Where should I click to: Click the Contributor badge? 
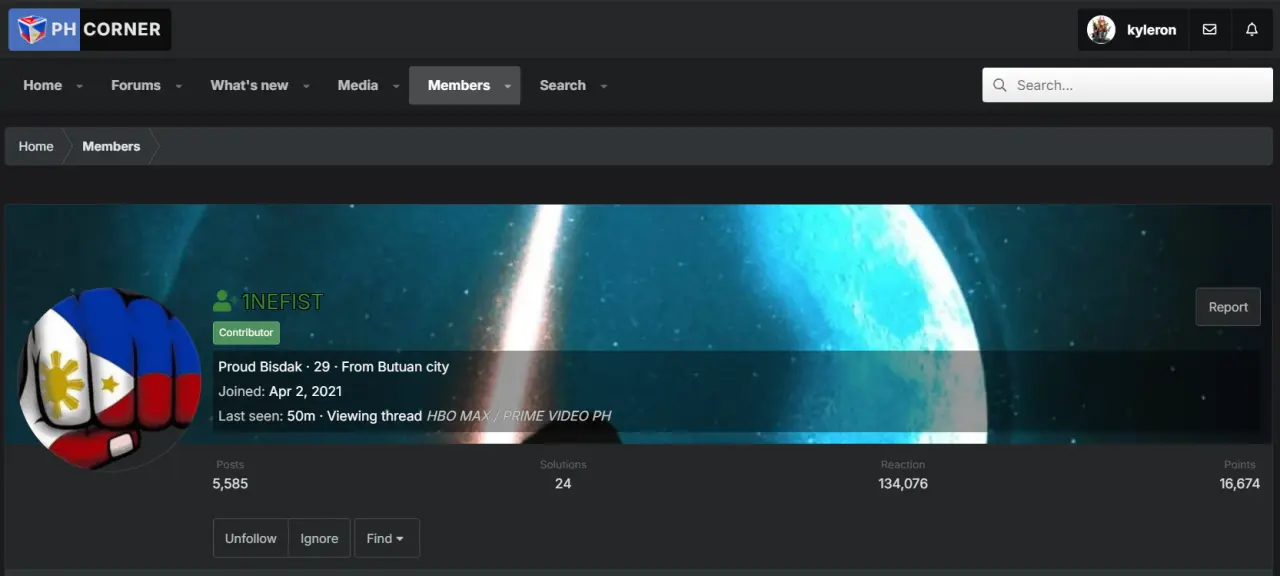246,333
